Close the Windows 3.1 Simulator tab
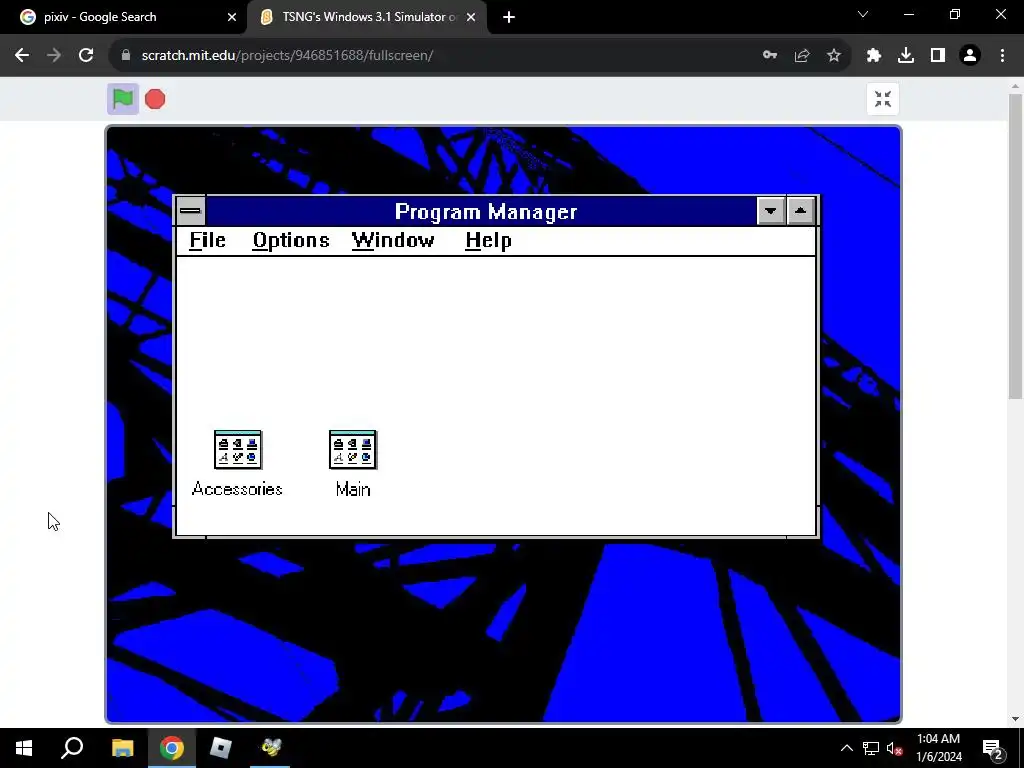The width and height of the screenshot is (1024, 768). tap(471, 17)
